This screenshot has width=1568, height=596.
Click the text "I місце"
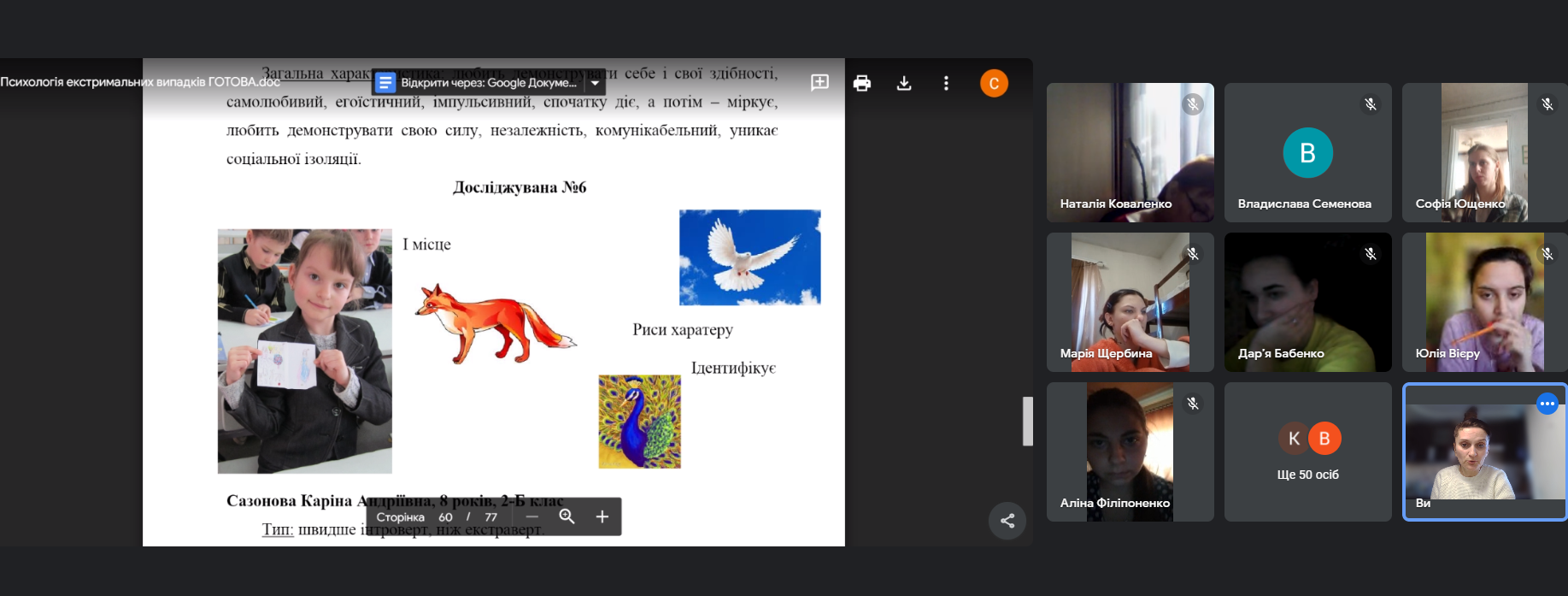point(426,245)
